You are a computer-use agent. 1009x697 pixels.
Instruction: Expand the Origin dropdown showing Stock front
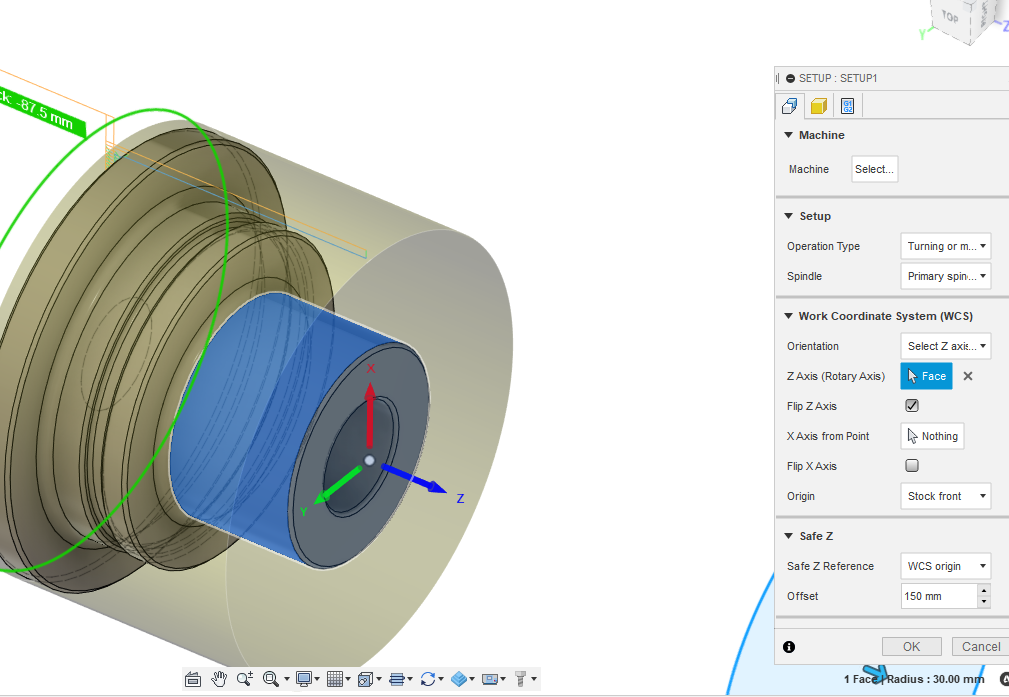945,496
